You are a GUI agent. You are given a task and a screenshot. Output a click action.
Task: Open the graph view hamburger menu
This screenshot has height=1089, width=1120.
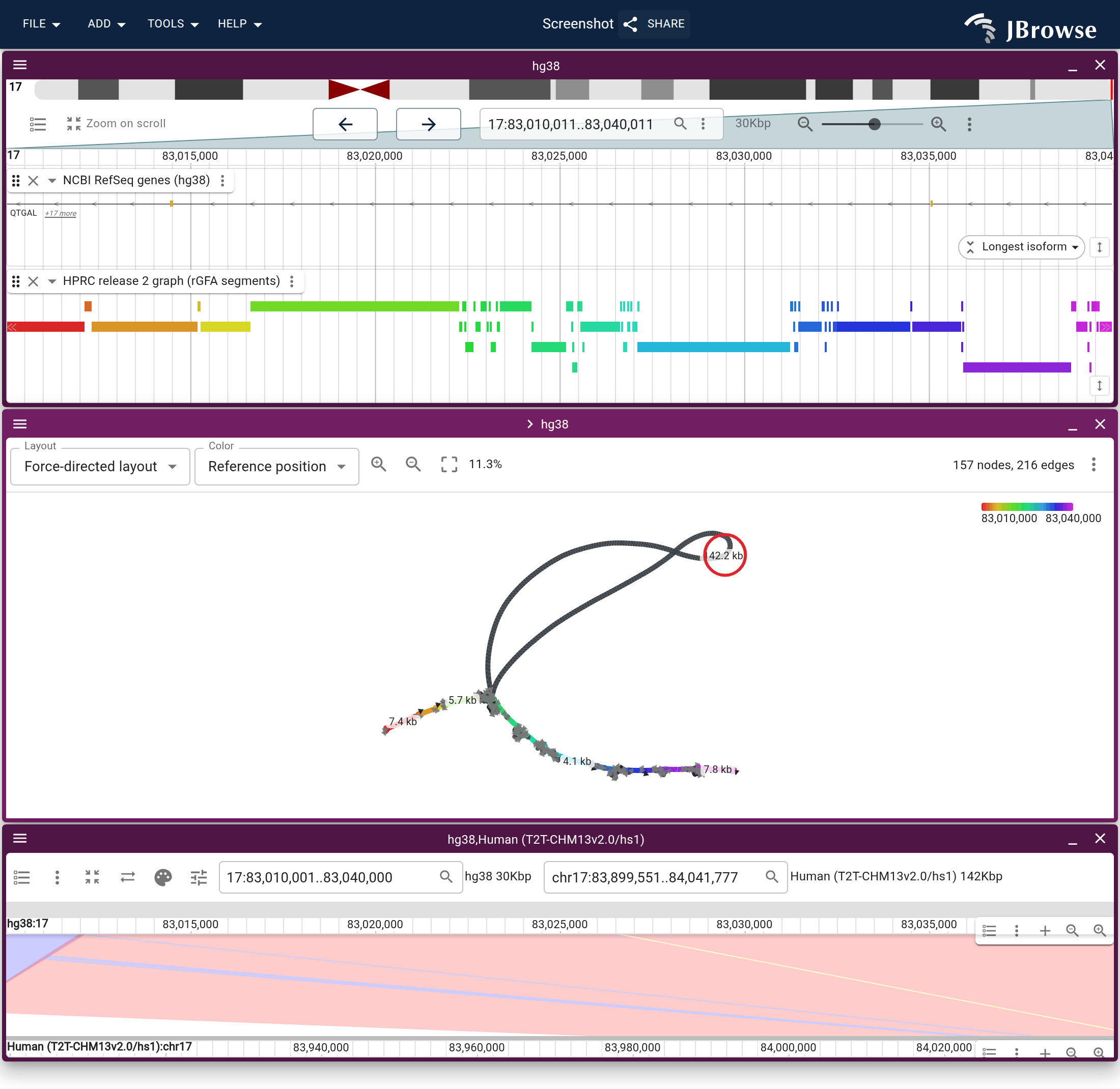click(x=20, y=424)
